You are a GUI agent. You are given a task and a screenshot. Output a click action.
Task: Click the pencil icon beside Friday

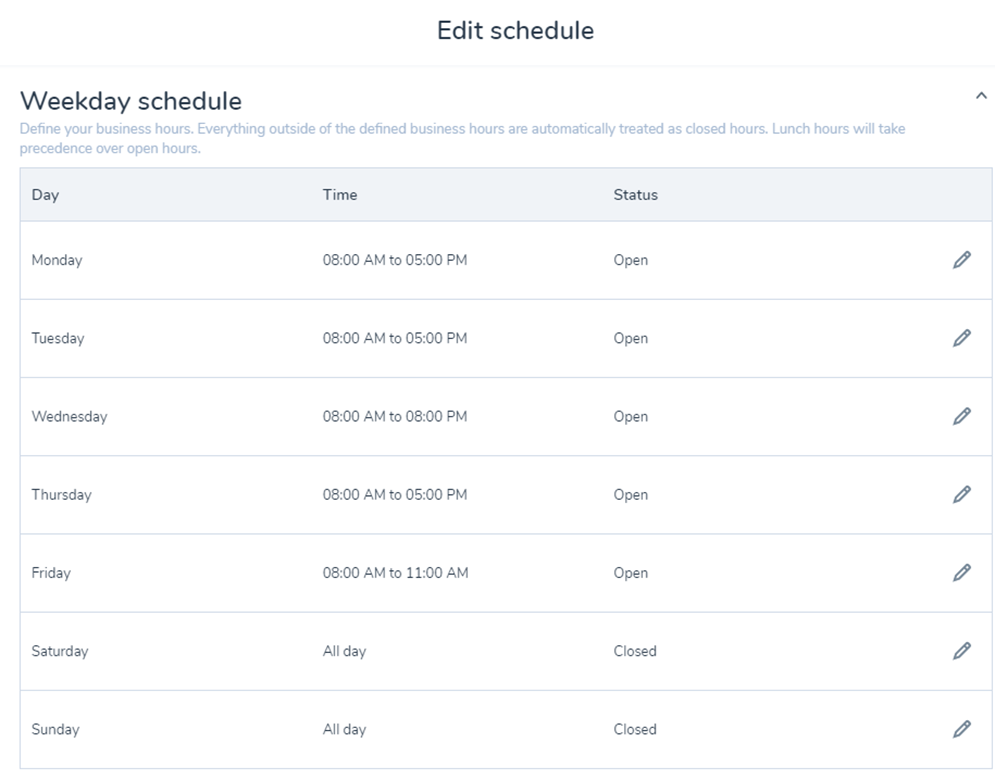961,572
